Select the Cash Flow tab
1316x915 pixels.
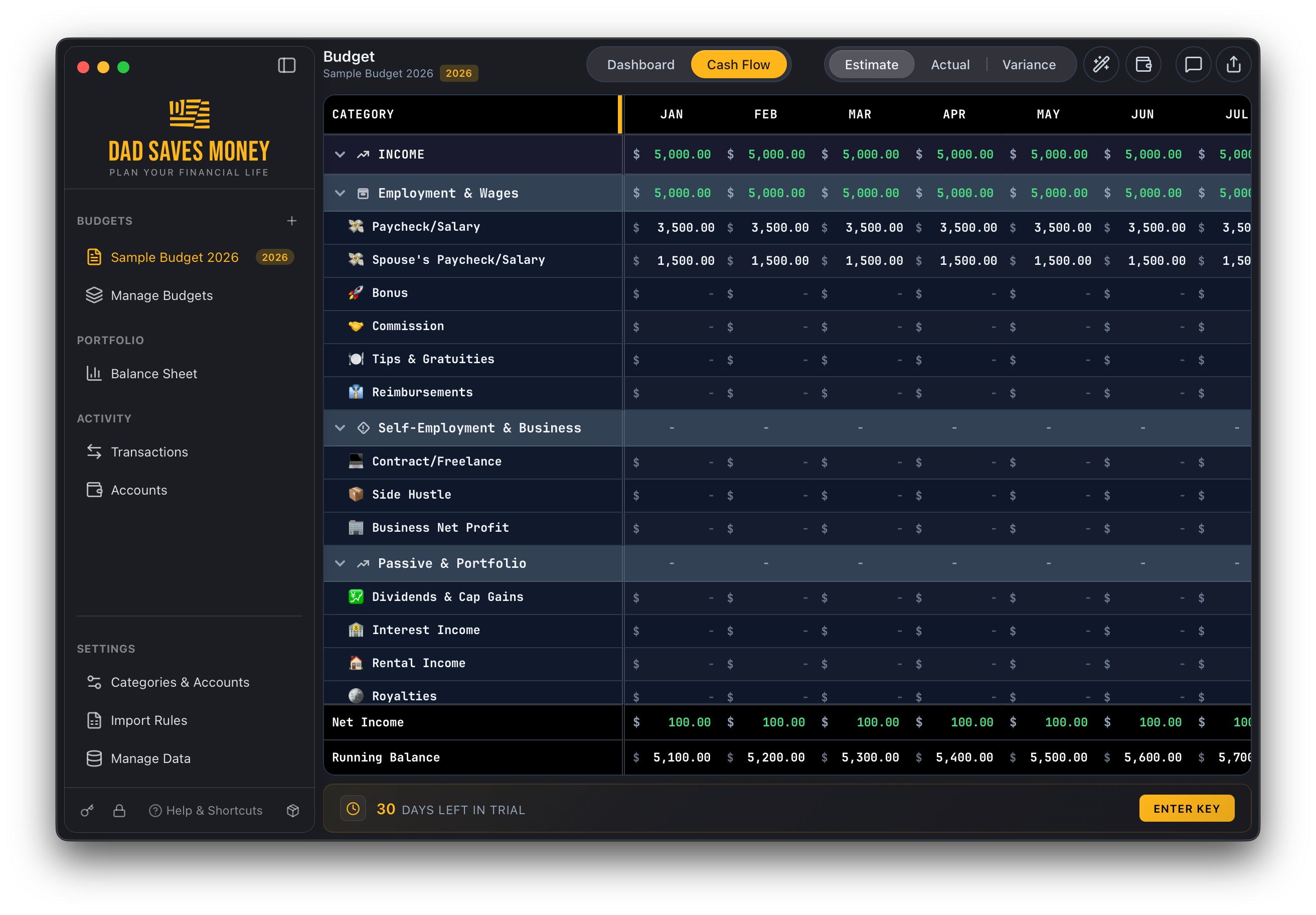point(738,65)
